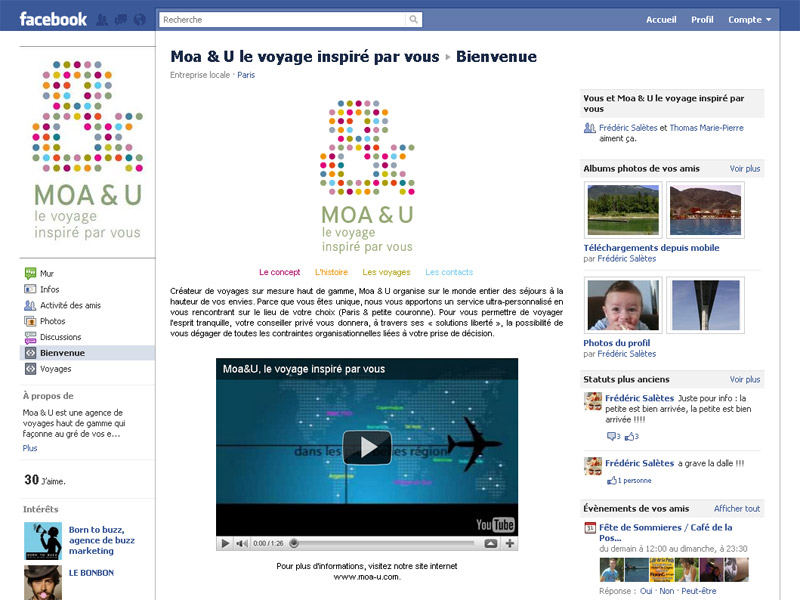Answer 'Oui' to the event invitation
The width and height of the screenshot is (800, 600).
(645, 591)
